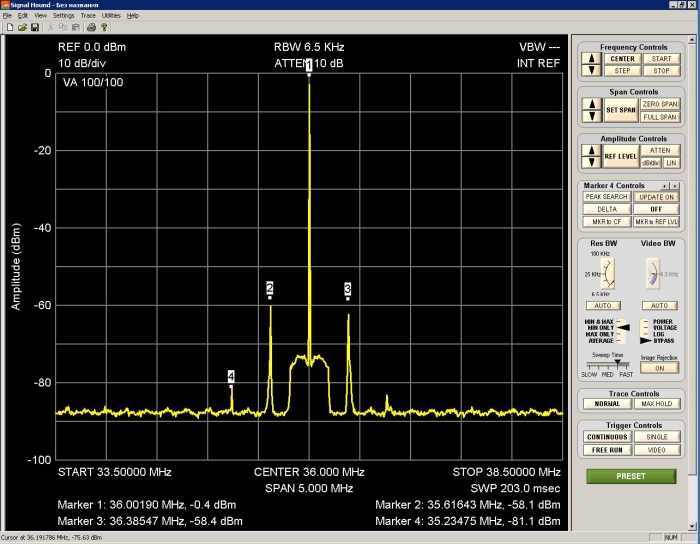
Task: Adjust the Video BW dial
Action: 653,274
